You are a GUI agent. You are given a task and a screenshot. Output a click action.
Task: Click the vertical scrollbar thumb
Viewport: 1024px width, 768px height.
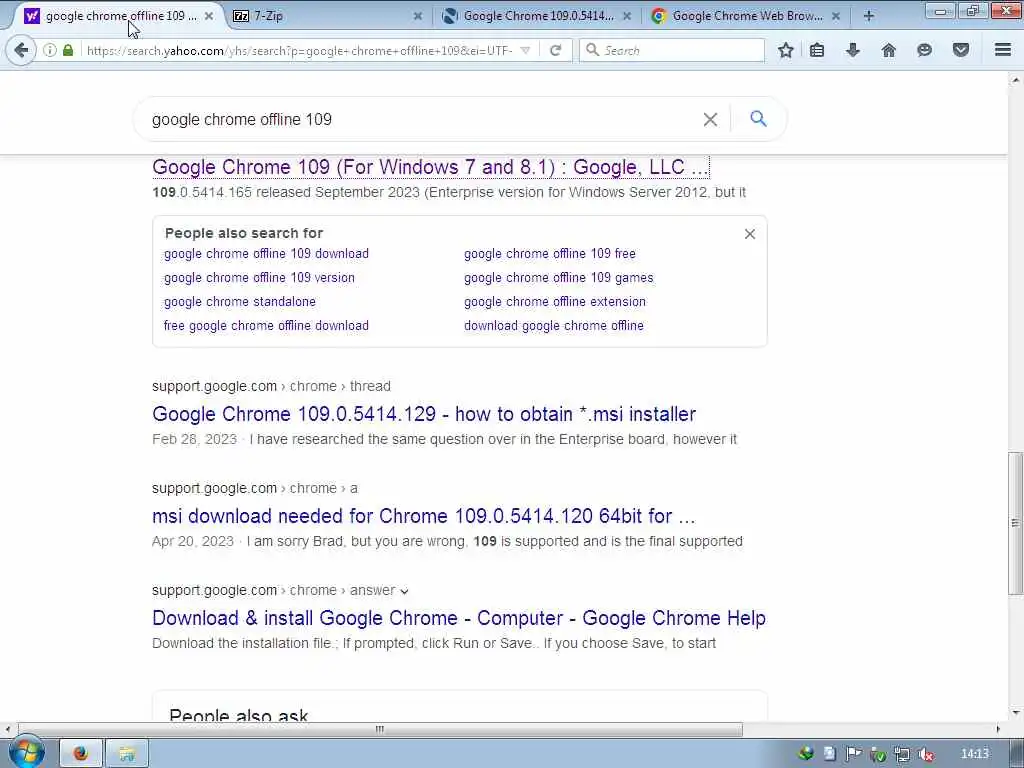coord(1015,522)
